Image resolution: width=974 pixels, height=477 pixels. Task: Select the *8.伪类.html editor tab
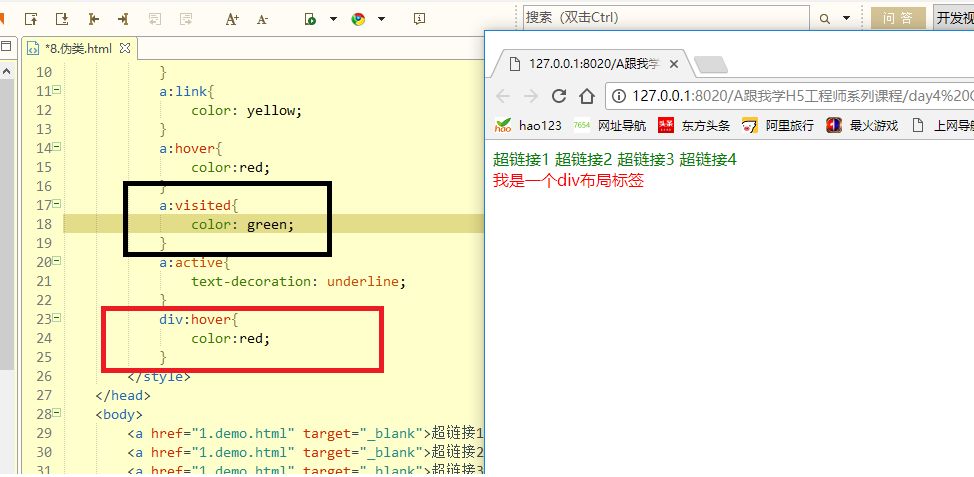78,48
